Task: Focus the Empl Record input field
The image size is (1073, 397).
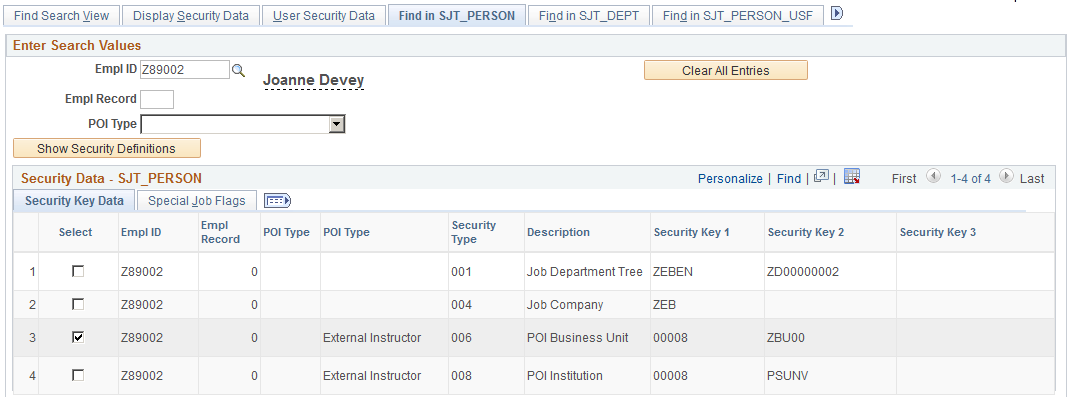Action: (x=157, y=99)
